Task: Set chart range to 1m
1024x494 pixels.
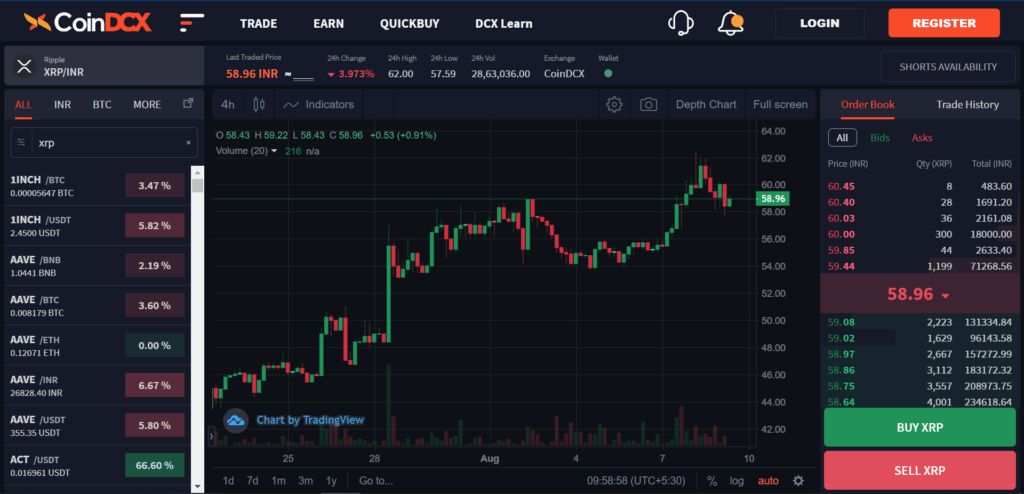Action: pos(279,481)
